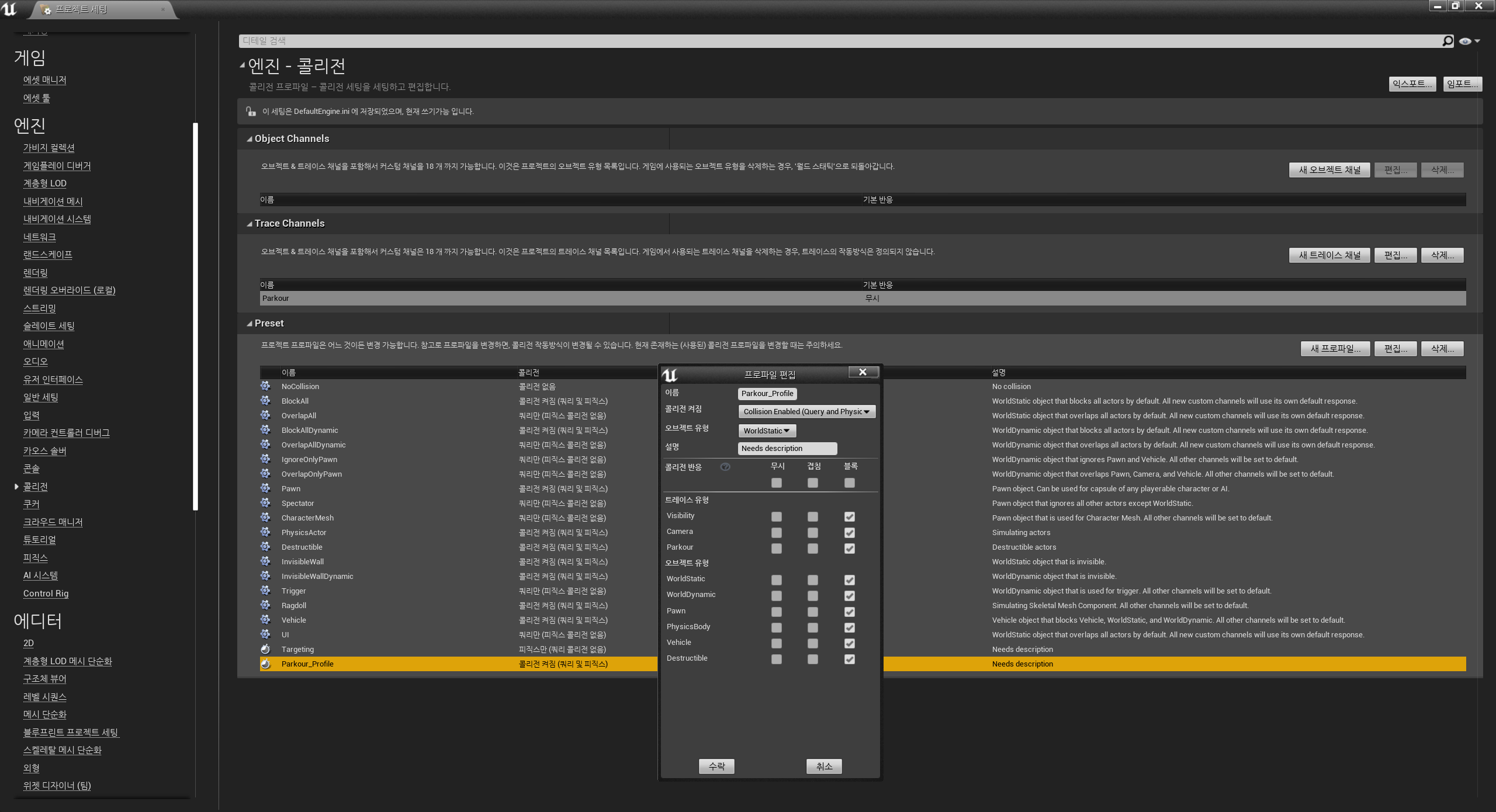Collapse the Trace Channels section

coord(250,224)
